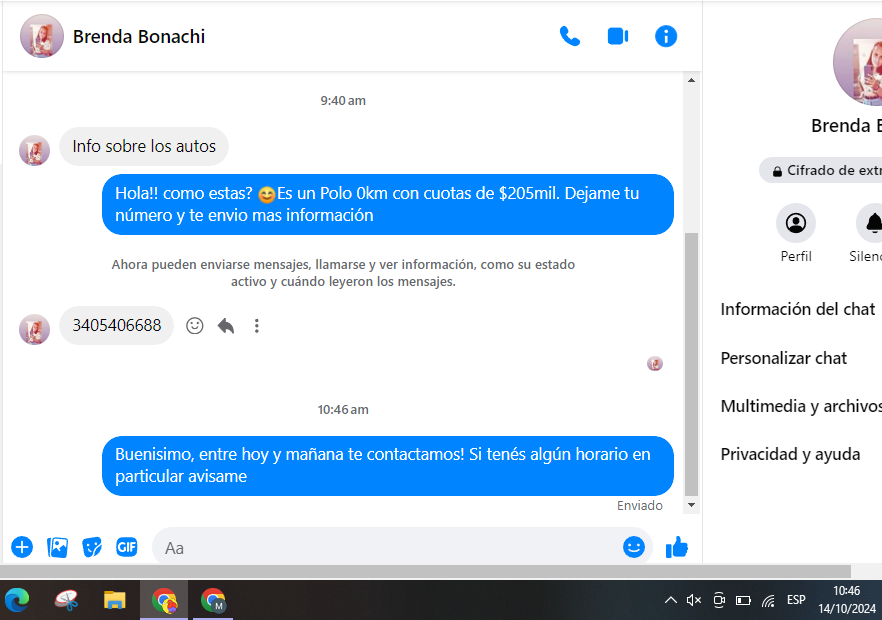882x620 pixels.
Task: Expand Privacidad y ayuda section
Action: pyautogui.click(x=790, y=454)
